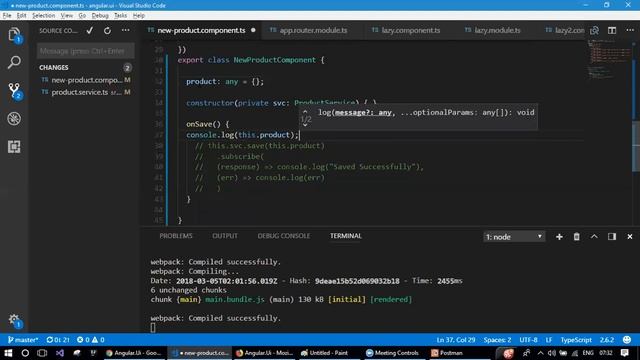
Task: Open the Selection menu
Action: [x=43, y=16]
